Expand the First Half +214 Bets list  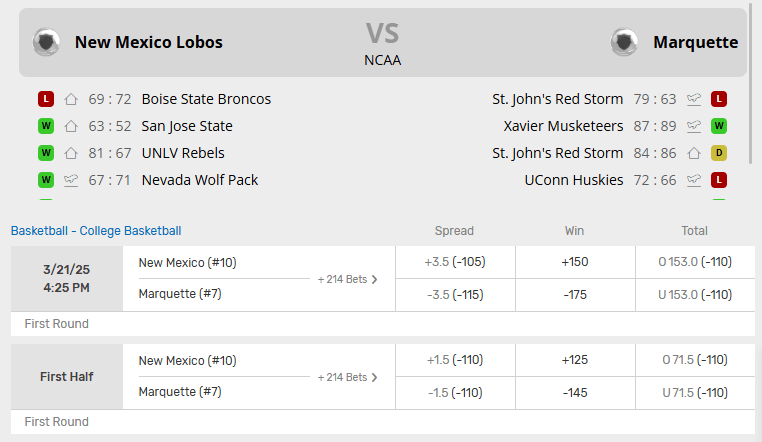tap(347, 377)
